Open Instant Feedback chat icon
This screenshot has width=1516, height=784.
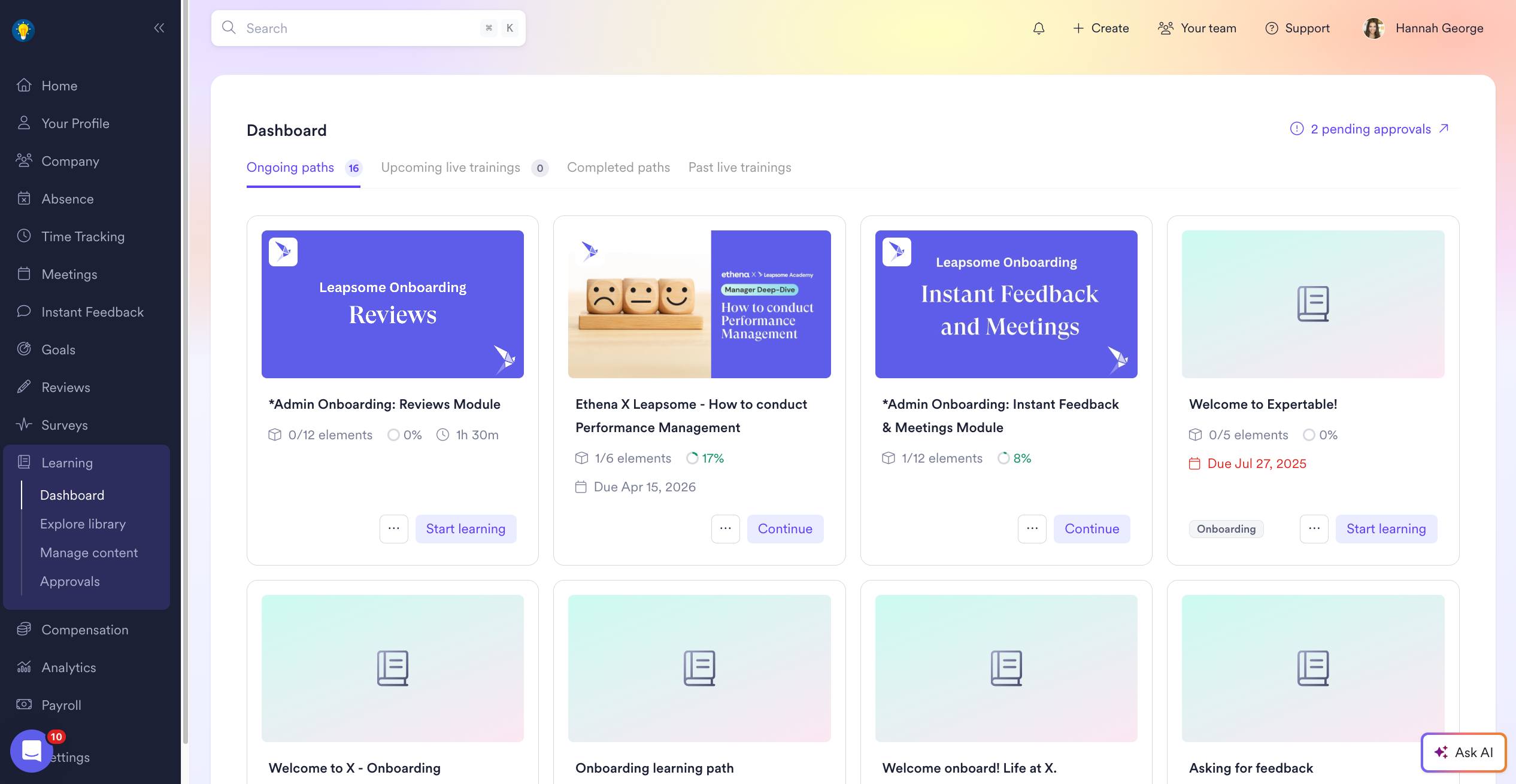click(24, 311)
